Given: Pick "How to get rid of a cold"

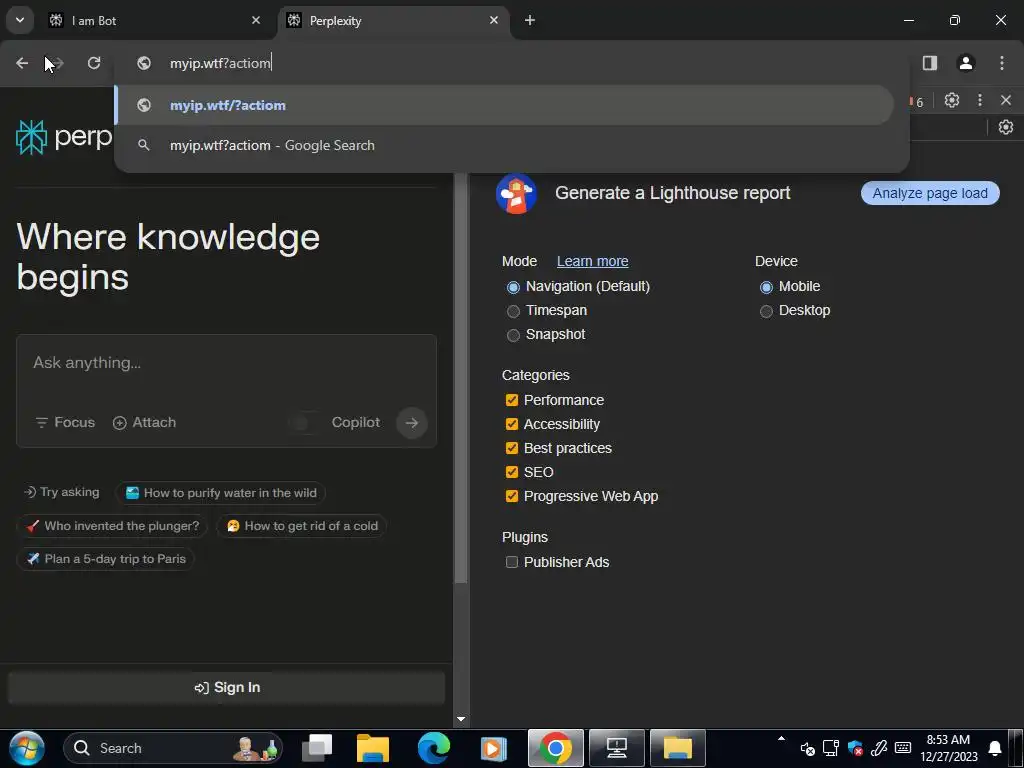Looking at the screenshot, I should pos(301,526).
